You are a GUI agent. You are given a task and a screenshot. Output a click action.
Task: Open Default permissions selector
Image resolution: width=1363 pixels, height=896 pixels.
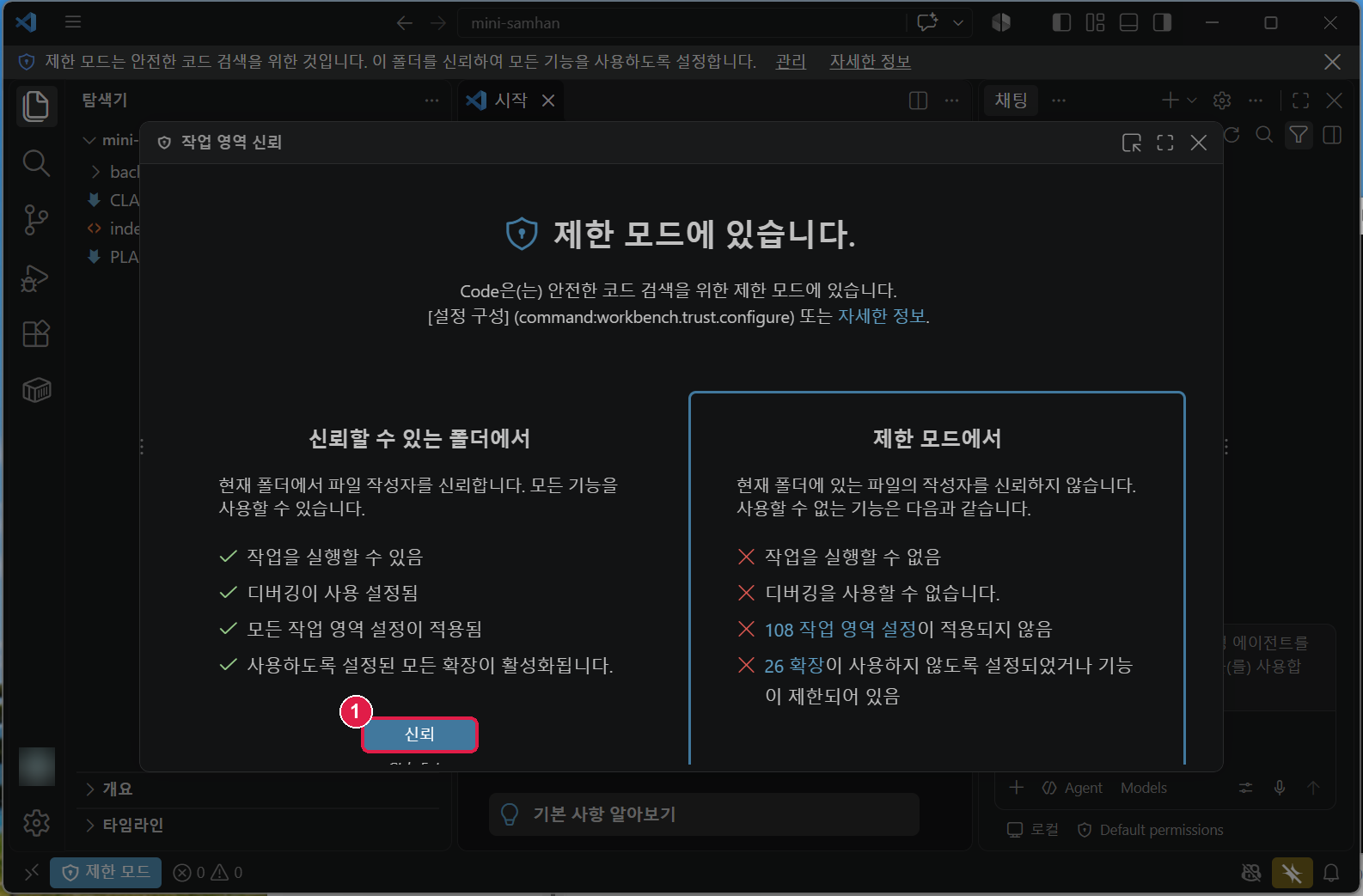click(x=1150, y=830)
